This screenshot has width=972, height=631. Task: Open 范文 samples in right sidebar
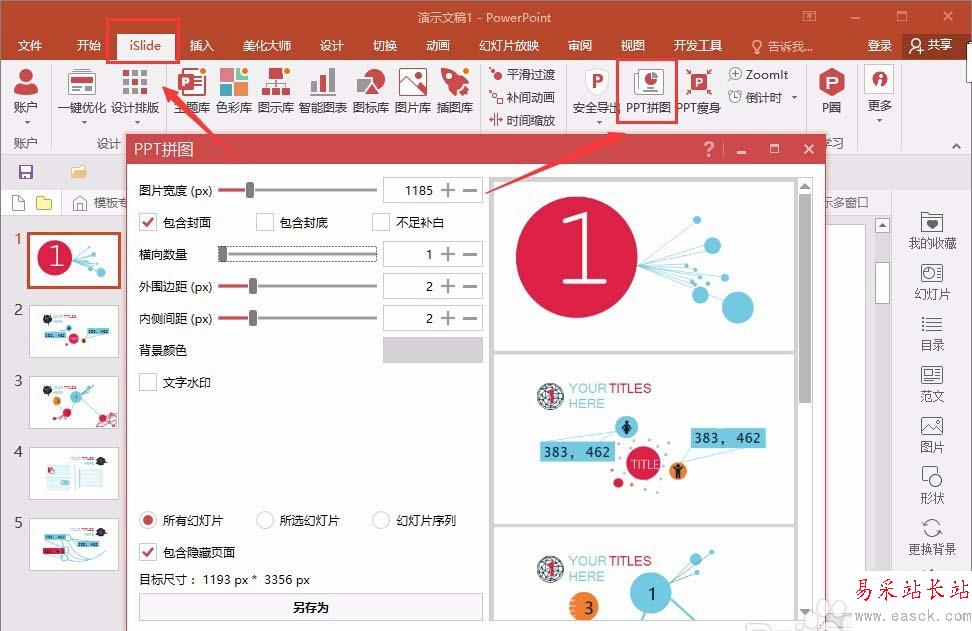coord(932,384)
